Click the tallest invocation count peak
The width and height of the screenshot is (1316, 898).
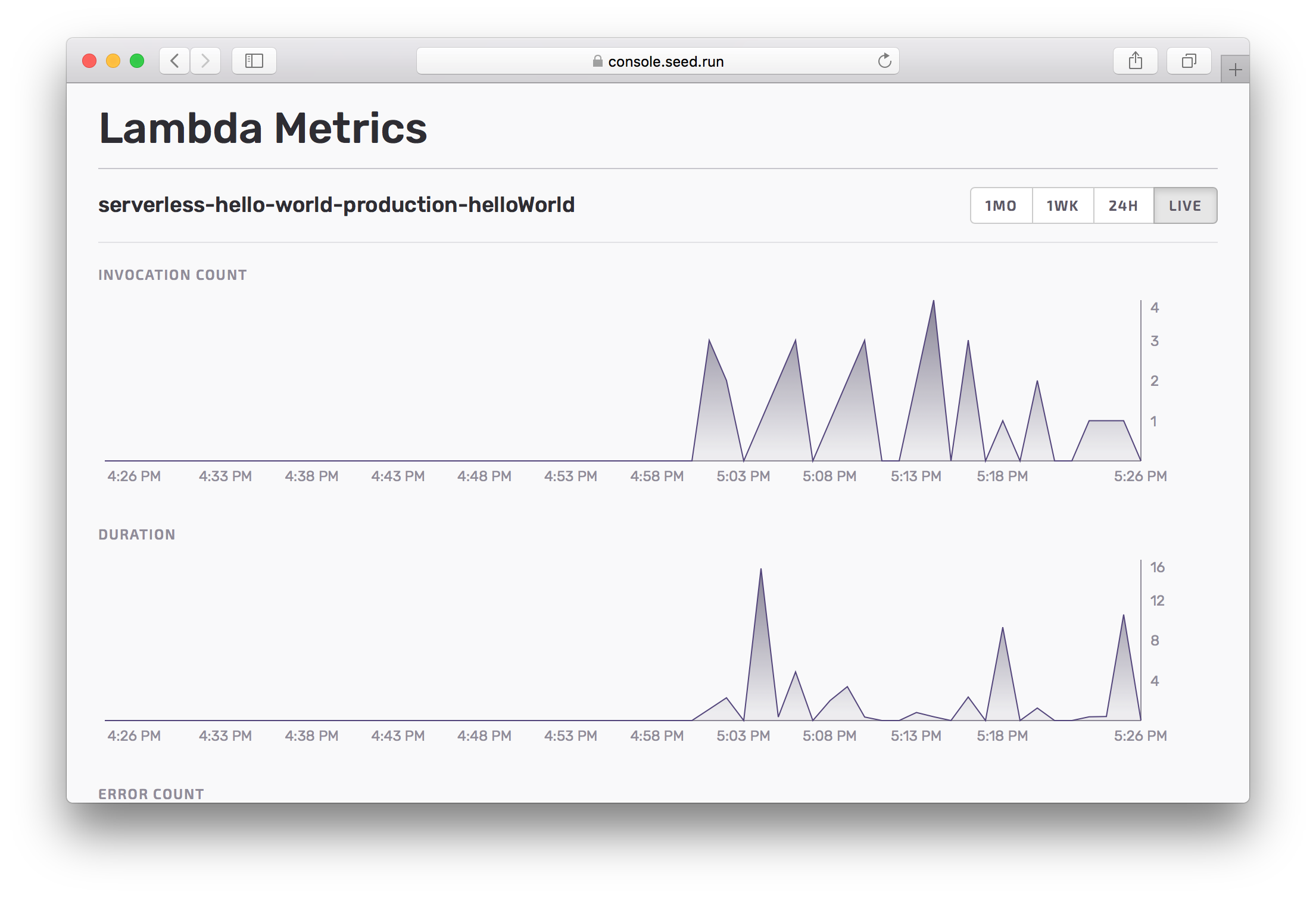coord(933,303)
